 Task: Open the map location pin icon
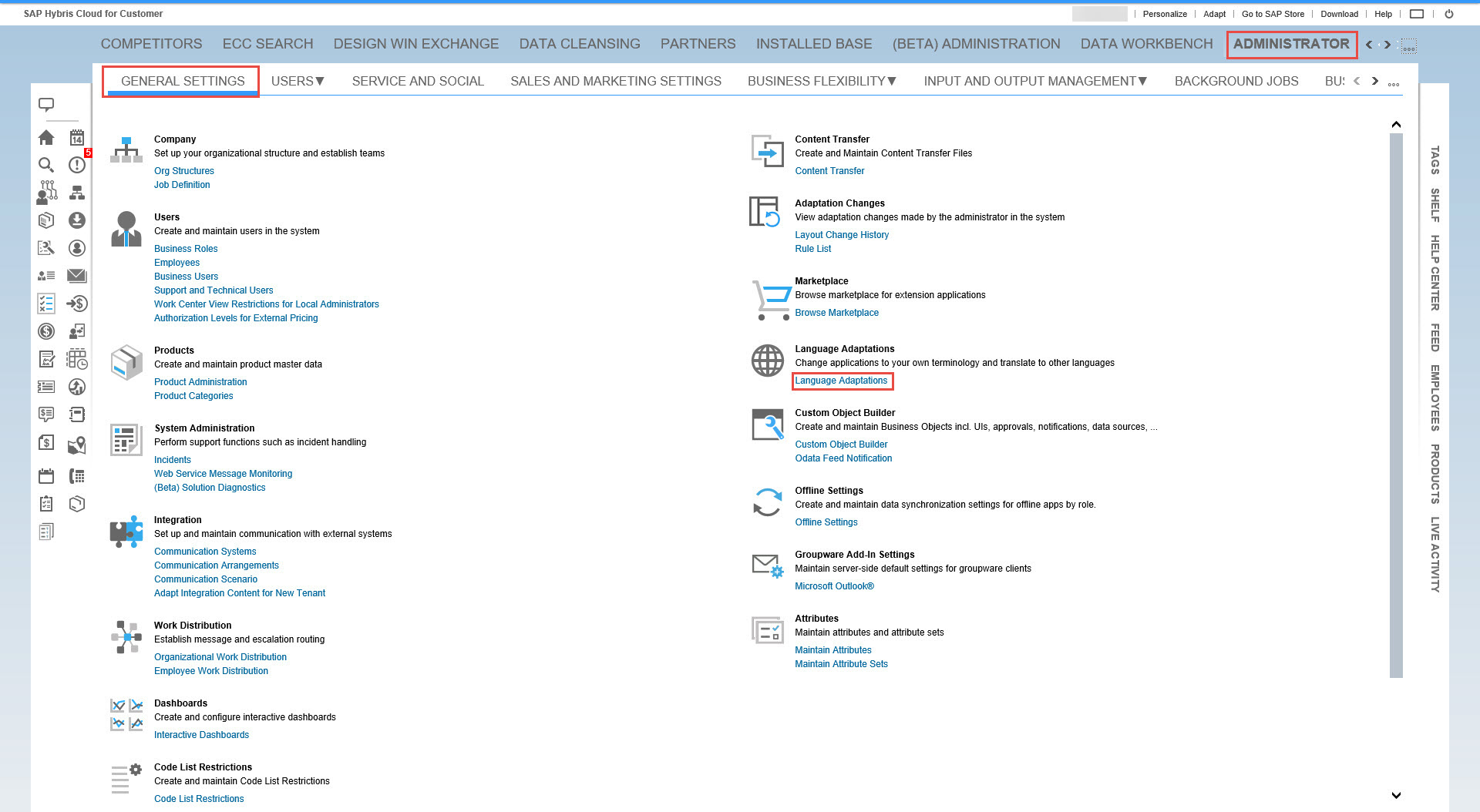click(77, 445)
